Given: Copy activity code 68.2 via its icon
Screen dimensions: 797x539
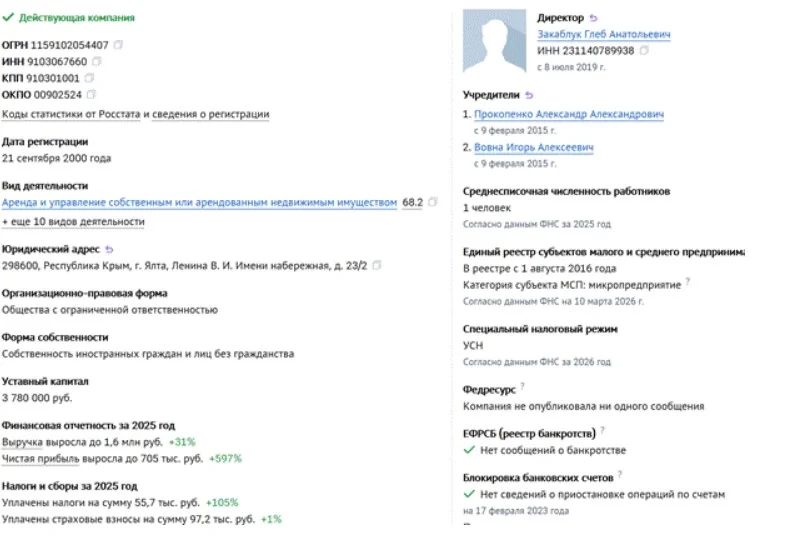Looking at the screenshot, I should pyautogui.click(x=433, y=202).
